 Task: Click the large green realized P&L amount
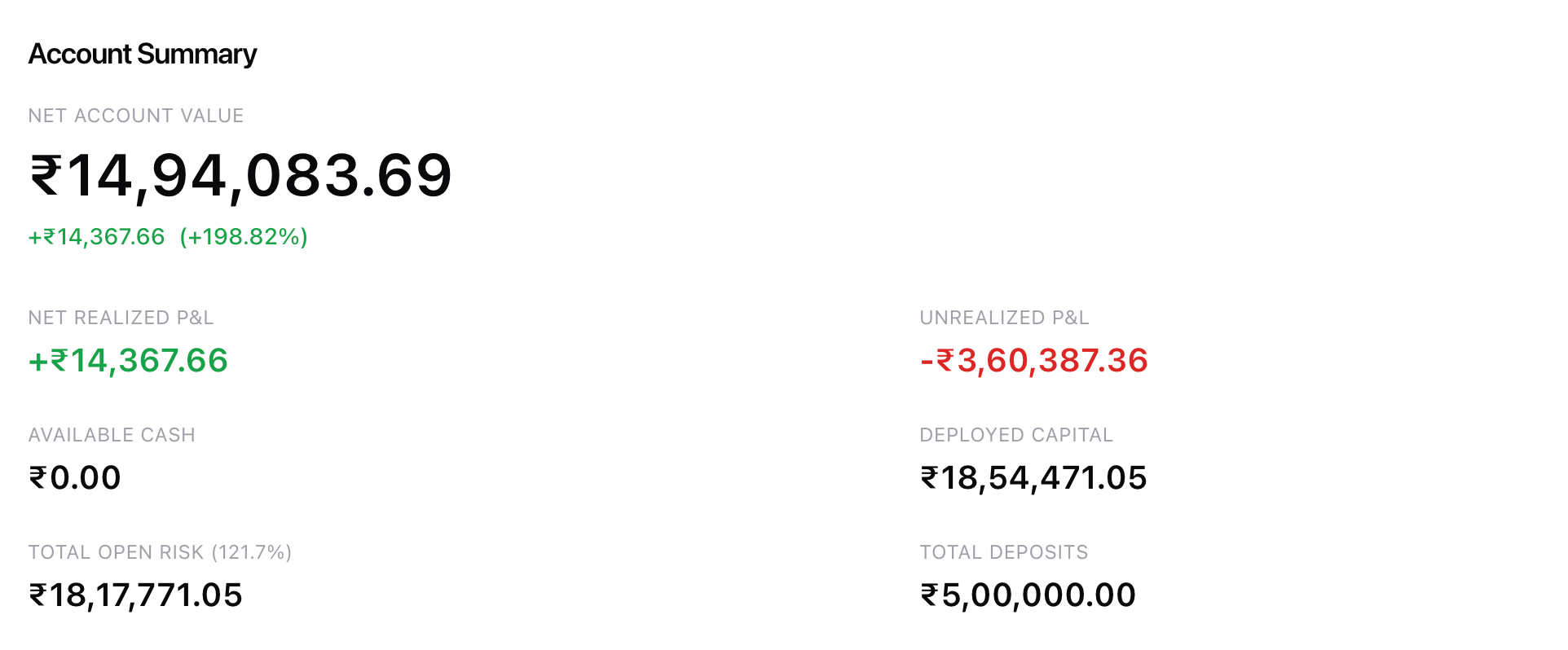[x=128, y=361]
